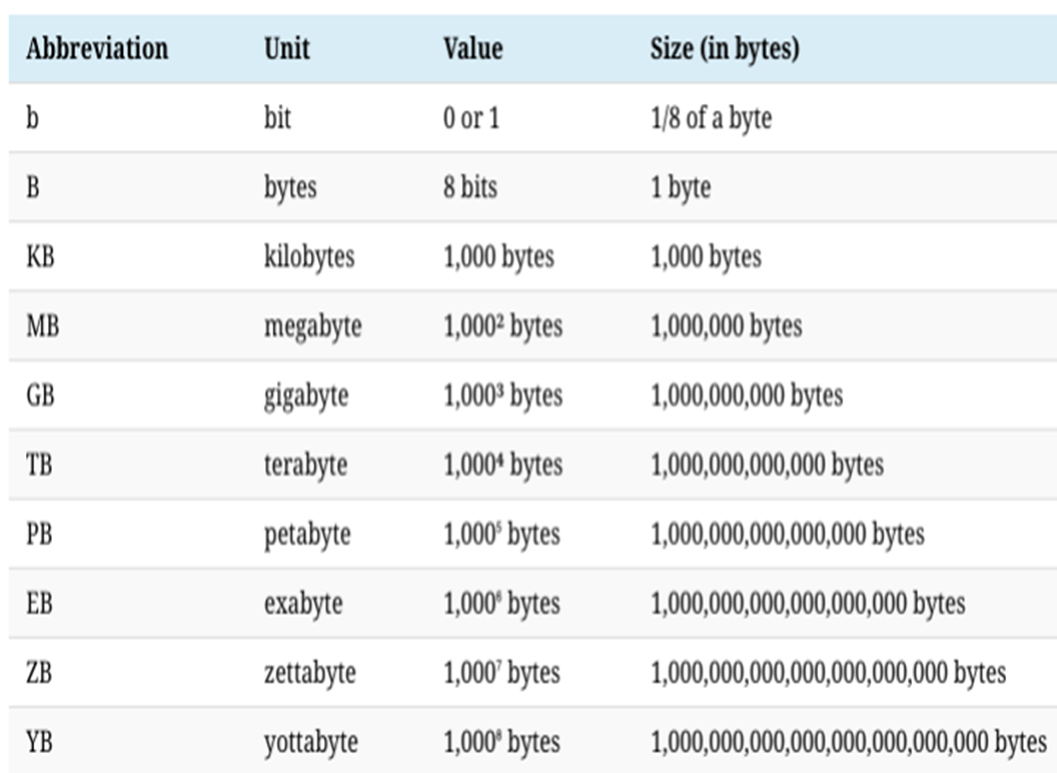Click the exabyte unit cell

[x=303, y=604]
